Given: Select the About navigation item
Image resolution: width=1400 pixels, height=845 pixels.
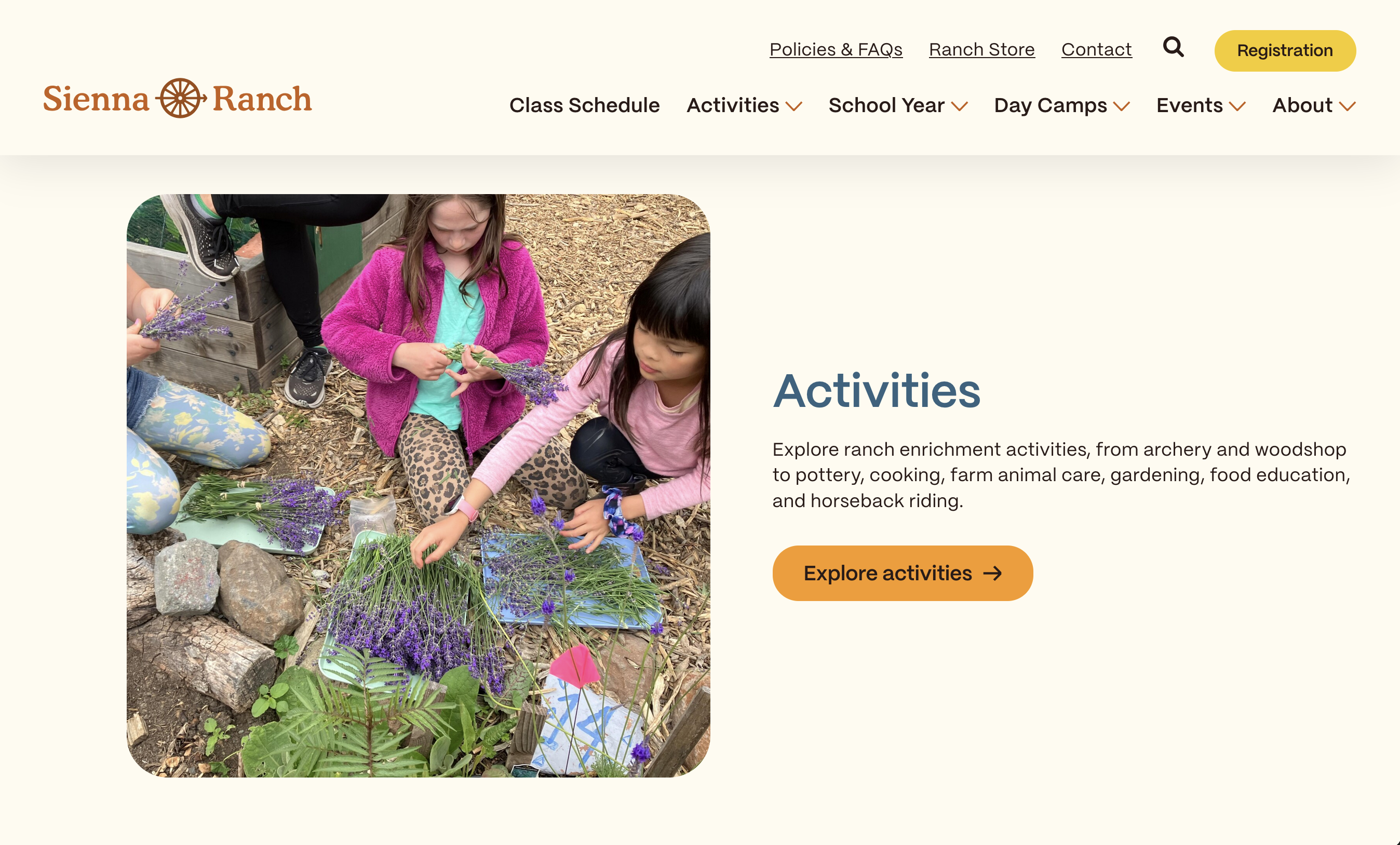Looking at the screenshot, I should click(x=1302, y=105).
